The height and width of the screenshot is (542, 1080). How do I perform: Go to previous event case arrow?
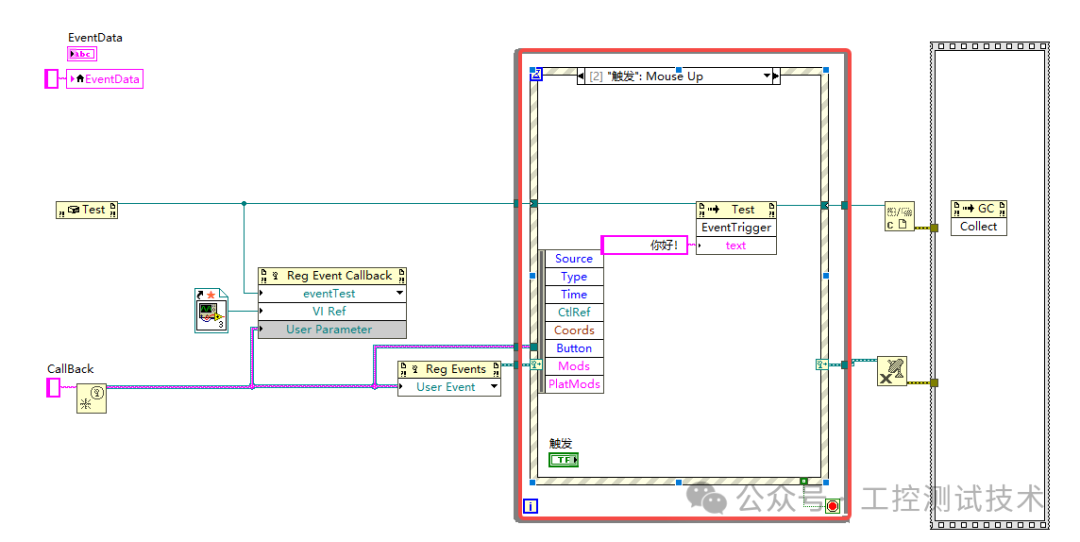click(x=581, y=76)
